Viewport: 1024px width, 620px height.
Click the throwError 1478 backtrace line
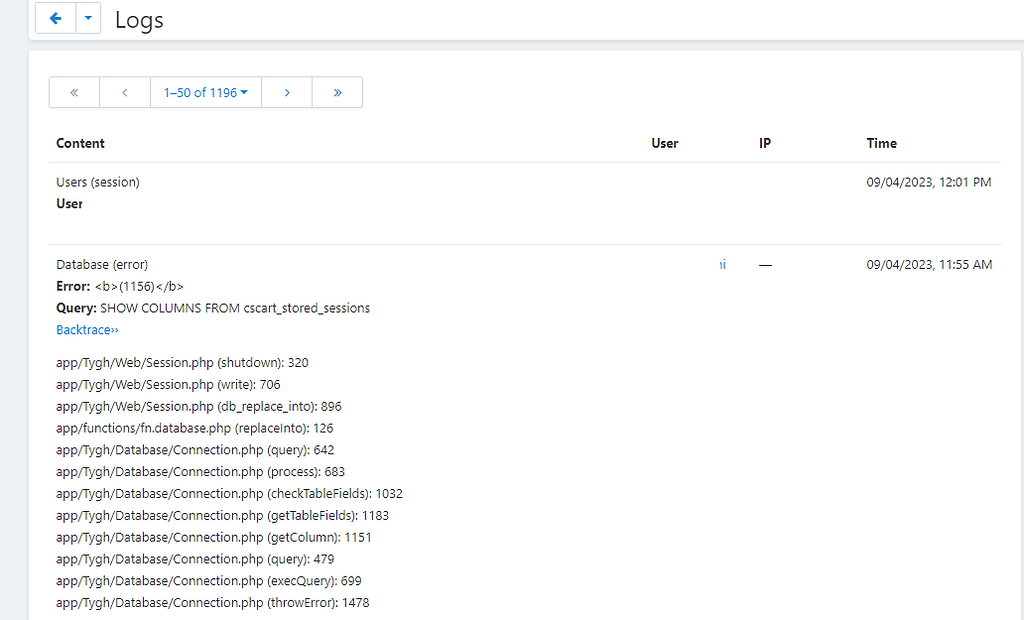[213, 603]
